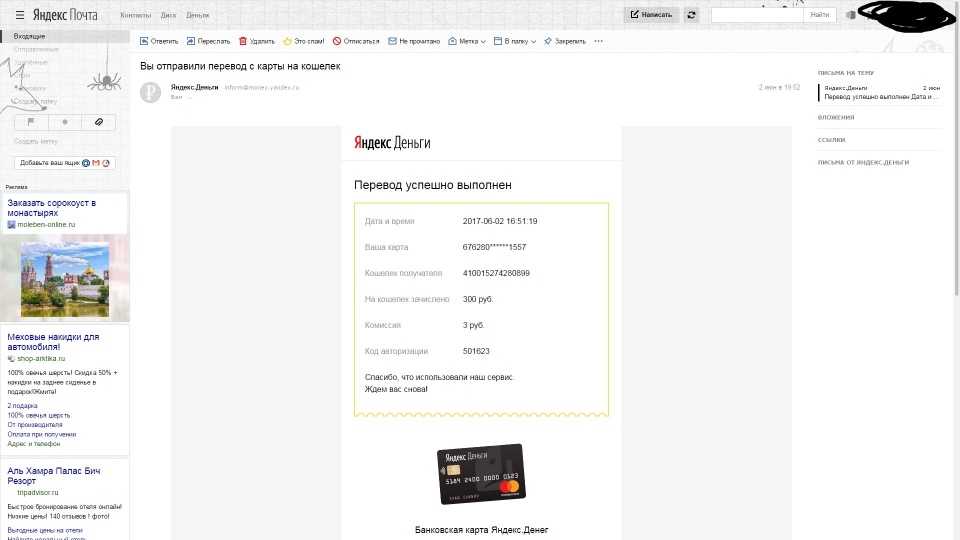Open the Удалённые folder

pos(31,62)
